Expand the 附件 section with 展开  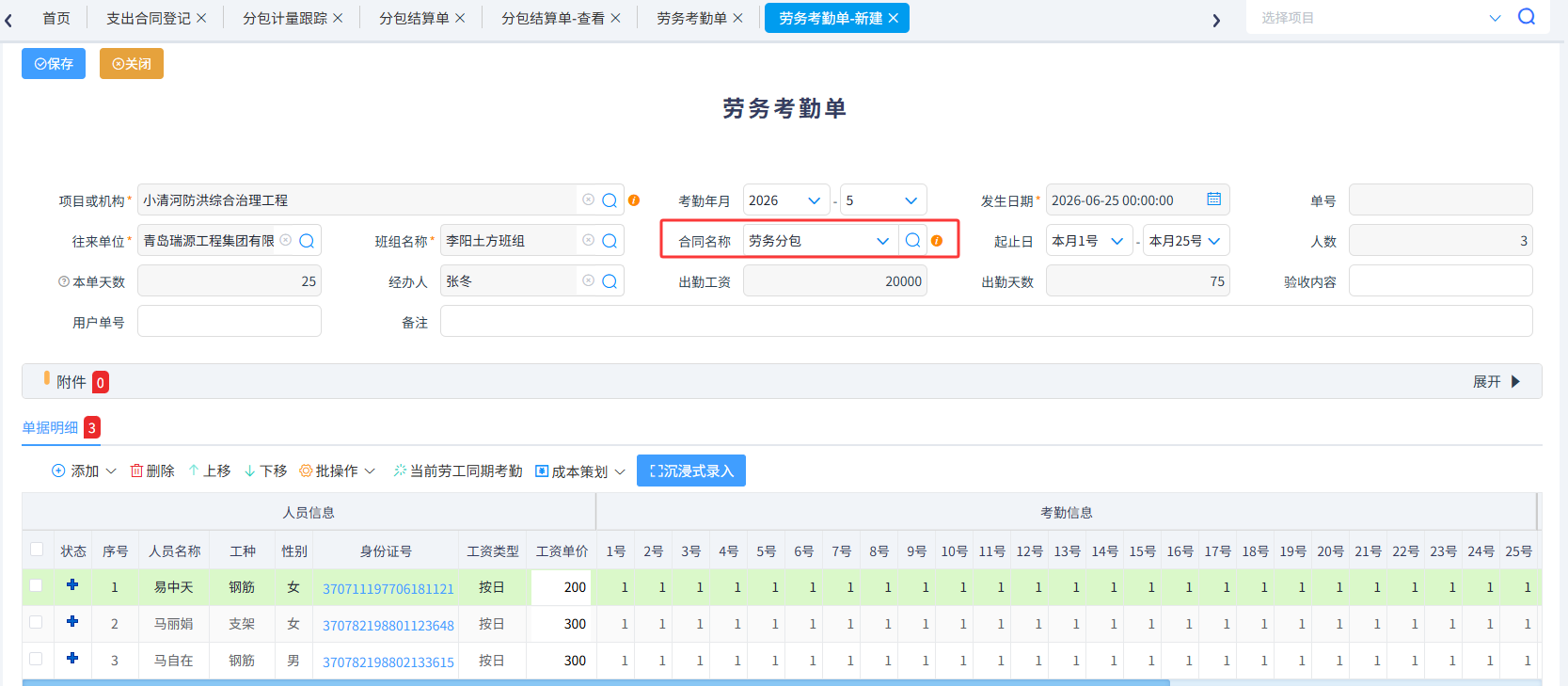point(1496,381)
